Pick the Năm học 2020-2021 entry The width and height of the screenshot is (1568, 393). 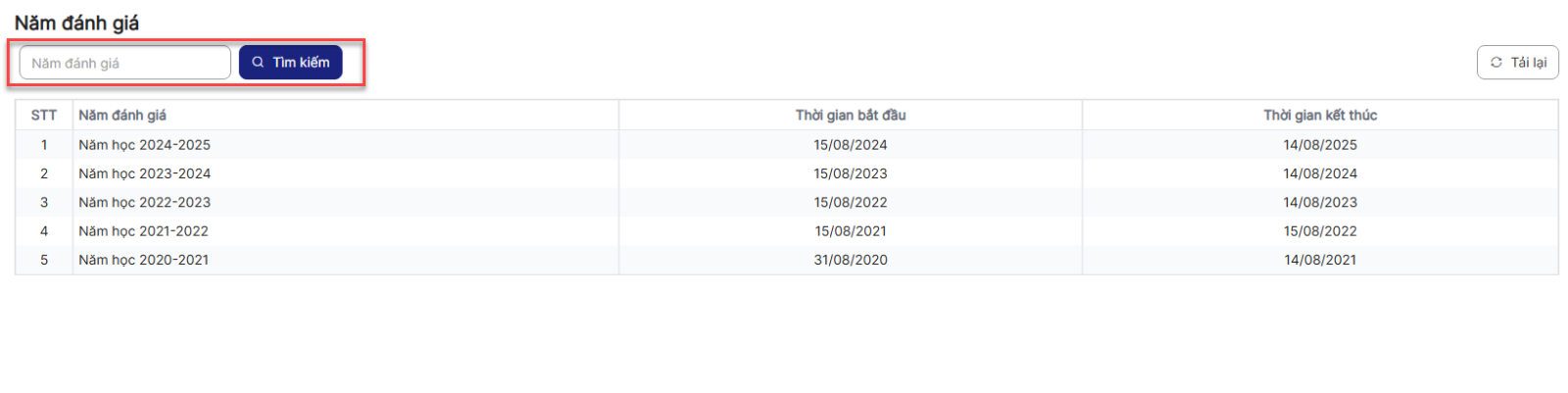pyautogui.click(x=144, y=260)
